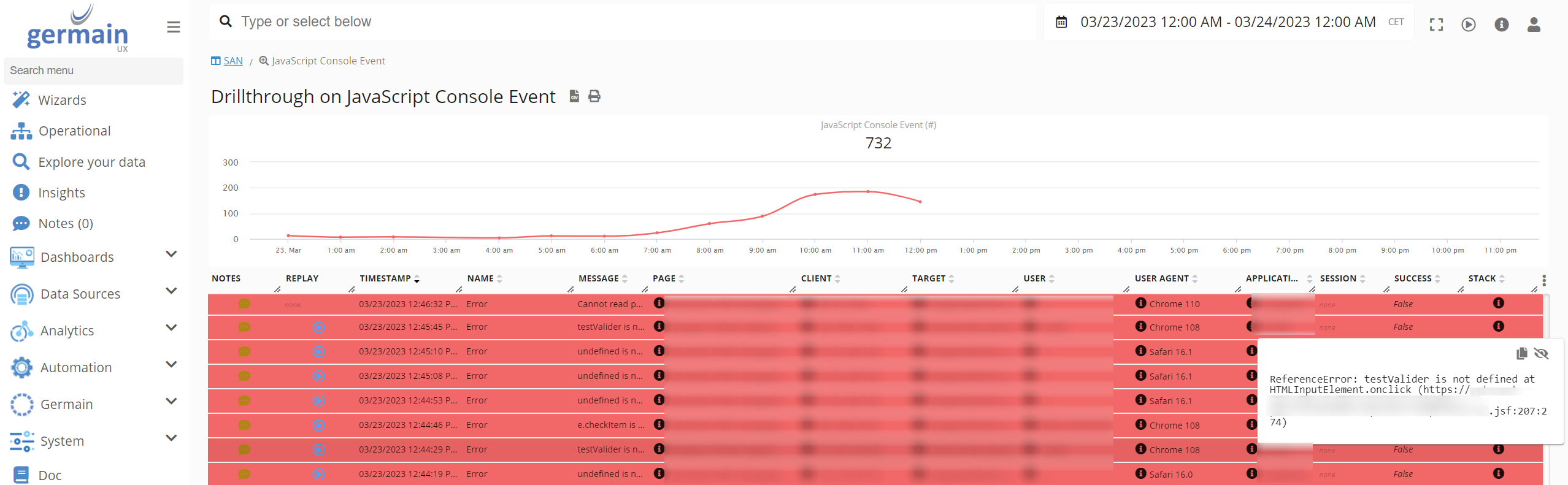Open the date range picker
Screen dimensions: 1568x485
1227,22
